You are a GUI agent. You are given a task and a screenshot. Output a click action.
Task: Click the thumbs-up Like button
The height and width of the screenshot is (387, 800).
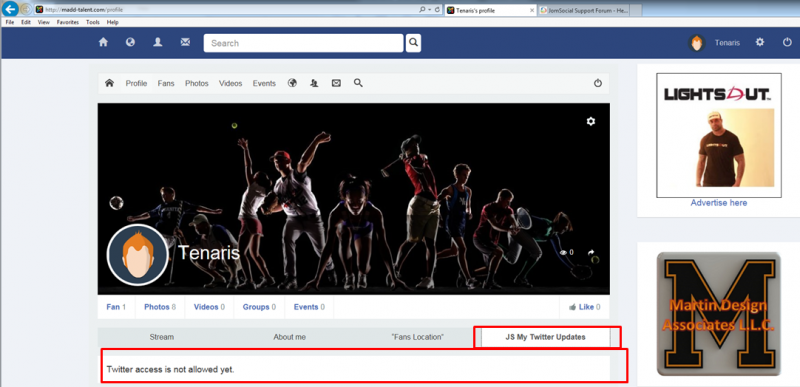pos(584,307)
